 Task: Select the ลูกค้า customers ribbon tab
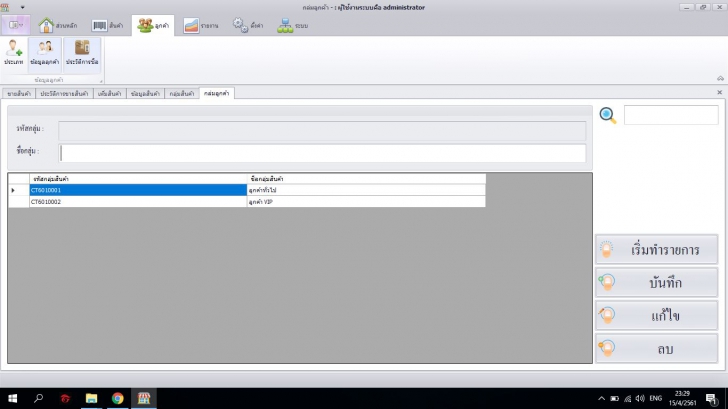click(x=153, y=26)
